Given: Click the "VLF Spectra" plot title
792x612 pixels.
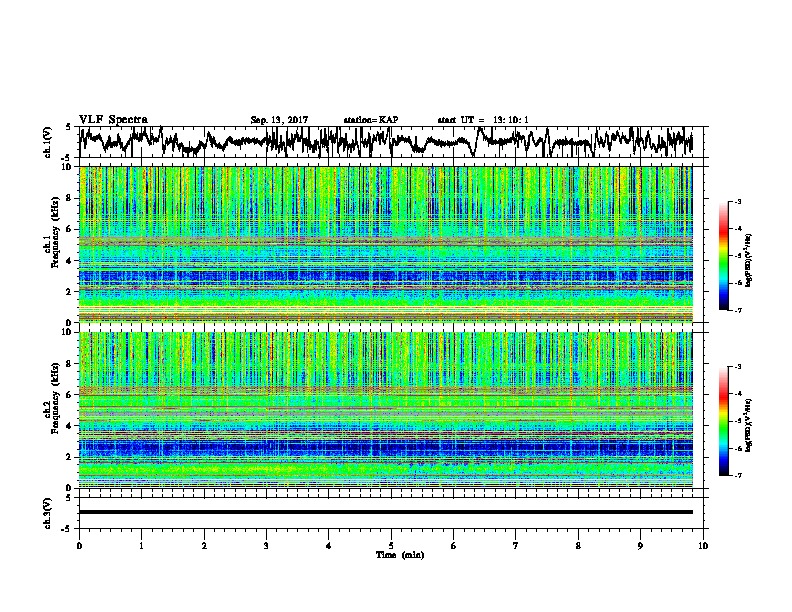Looking at the screenshot, I should pos(113,120).
